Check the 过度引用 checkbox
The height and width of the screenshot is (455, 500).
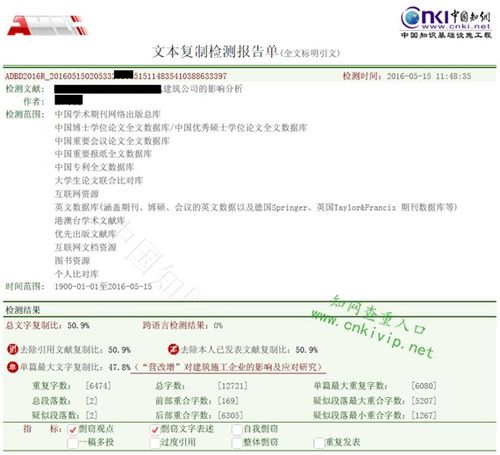[x=155, y=443]
